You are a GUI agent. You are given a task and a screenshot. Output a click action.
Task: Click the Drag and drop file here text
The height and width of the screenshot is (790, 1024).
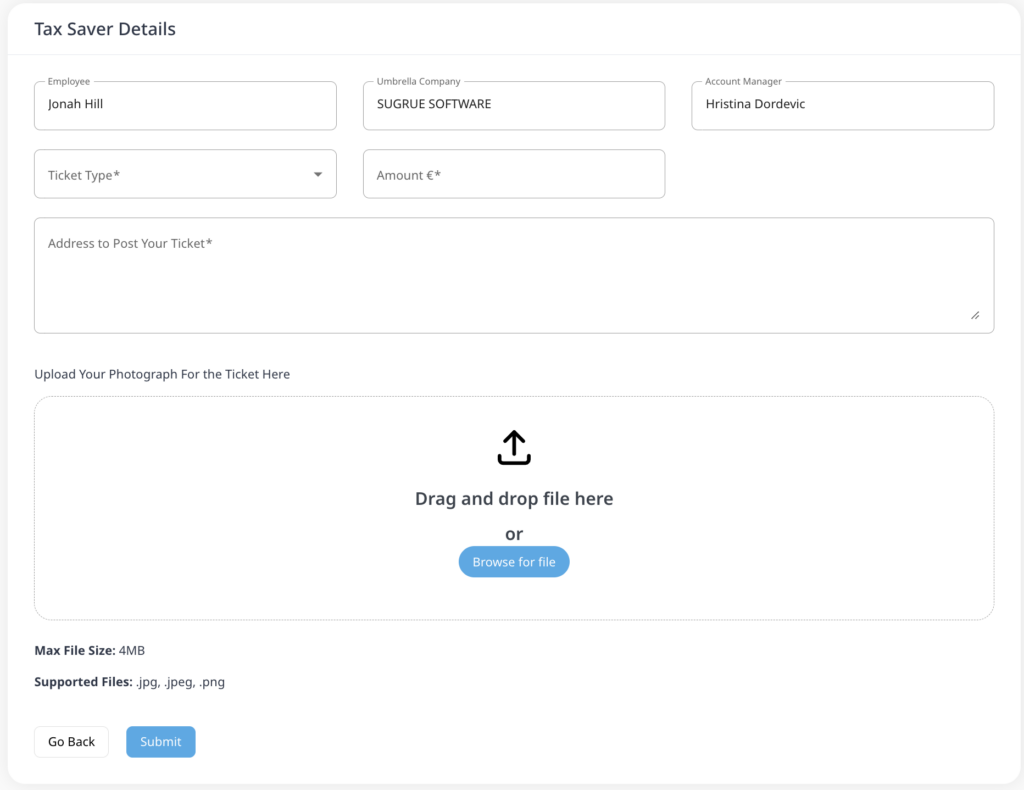[514, 499]
